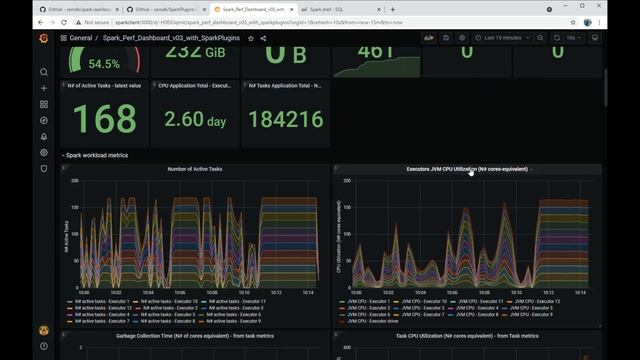The image size is (640, 360).
Task: Open the Server Admin shield icon
Action: coord(44,169)
